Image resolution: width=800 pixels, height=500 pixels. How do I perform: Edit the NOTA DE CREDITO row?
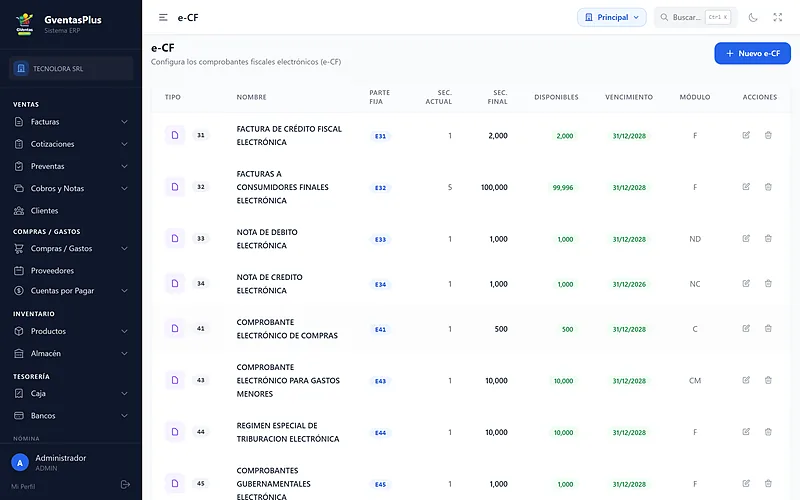pyautogui.click(x=746, y=283)
